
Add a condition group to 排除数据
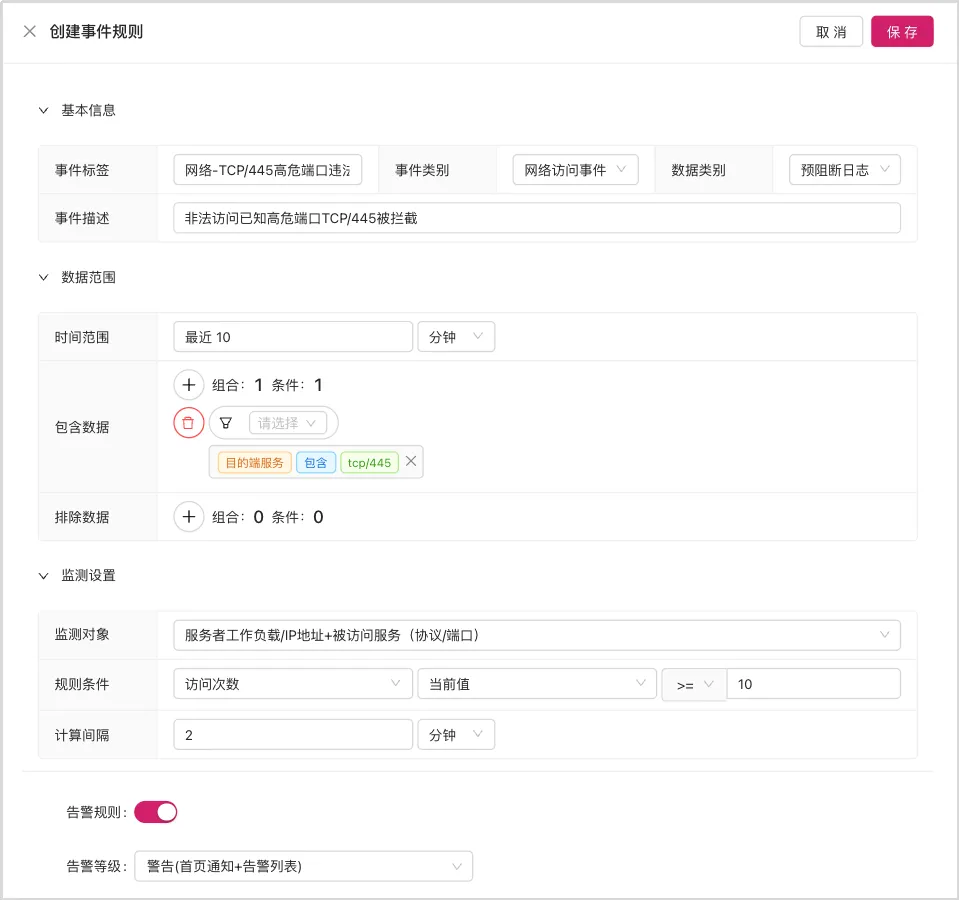click(x=188, y=517)
